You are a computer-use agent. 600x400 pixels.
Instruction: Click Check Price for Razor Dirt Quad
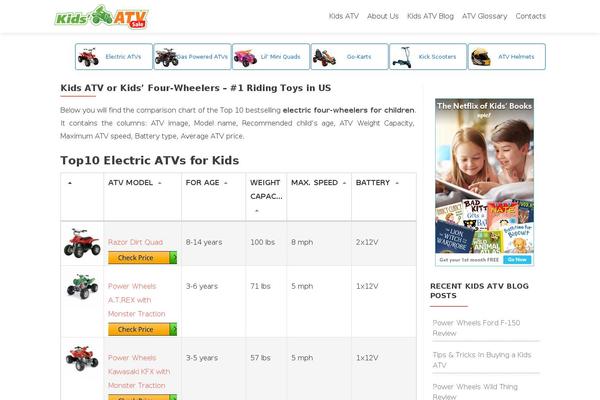[142, 258]
